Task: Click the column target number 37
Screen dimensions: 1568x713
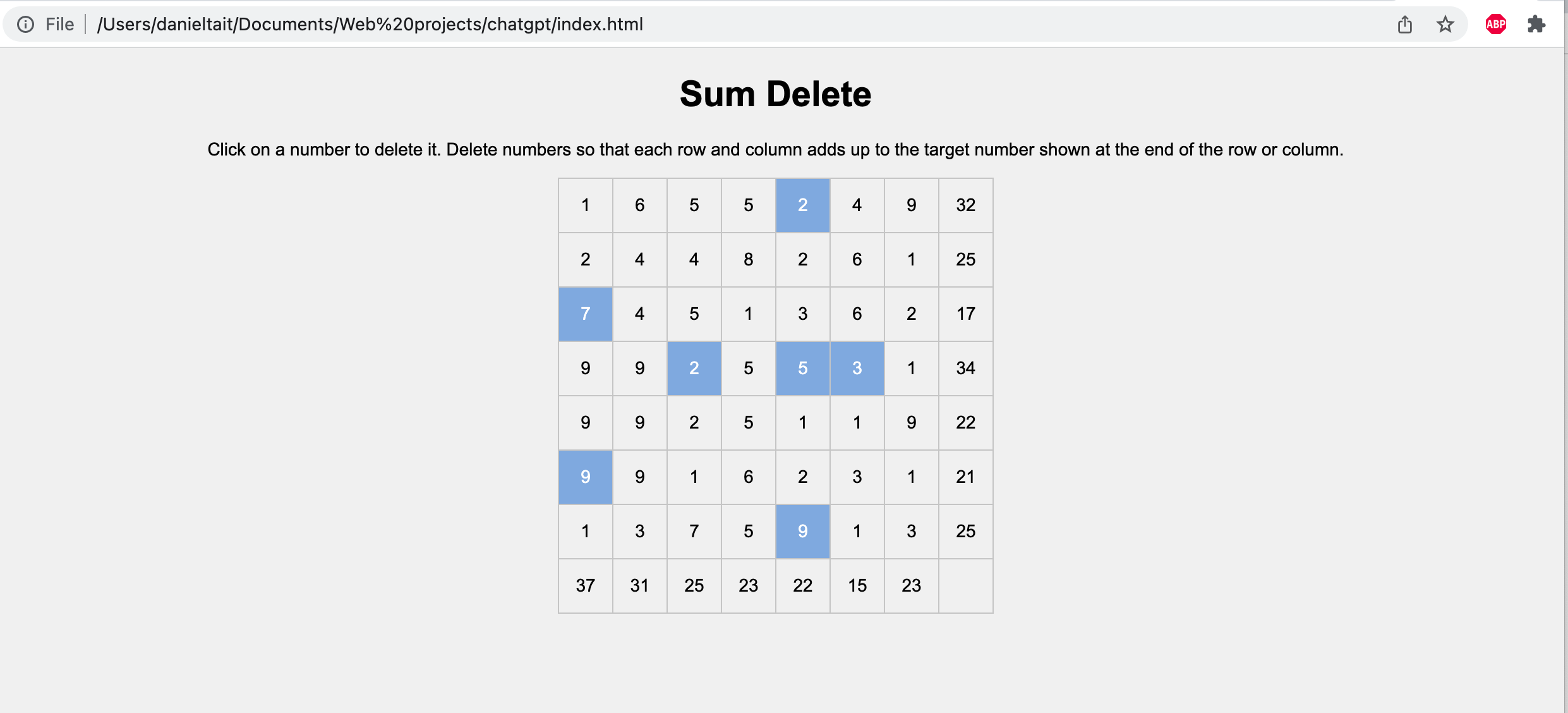Action: click(586, 586)
